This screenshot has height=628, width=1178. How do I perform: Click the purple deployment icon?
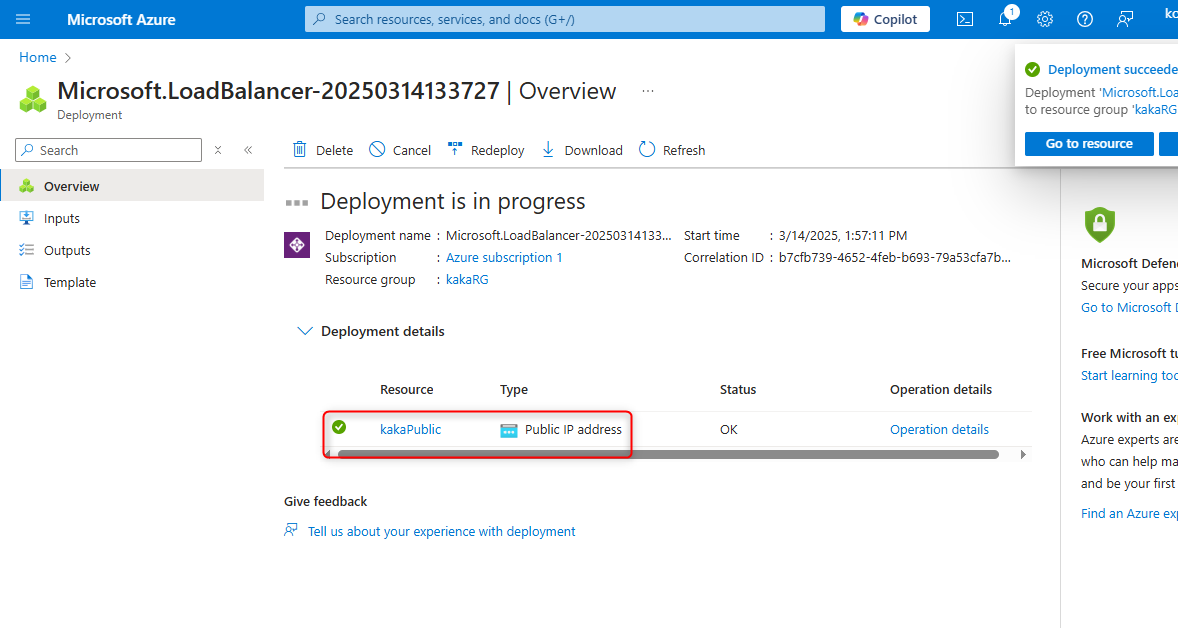[x=297, y=245]
